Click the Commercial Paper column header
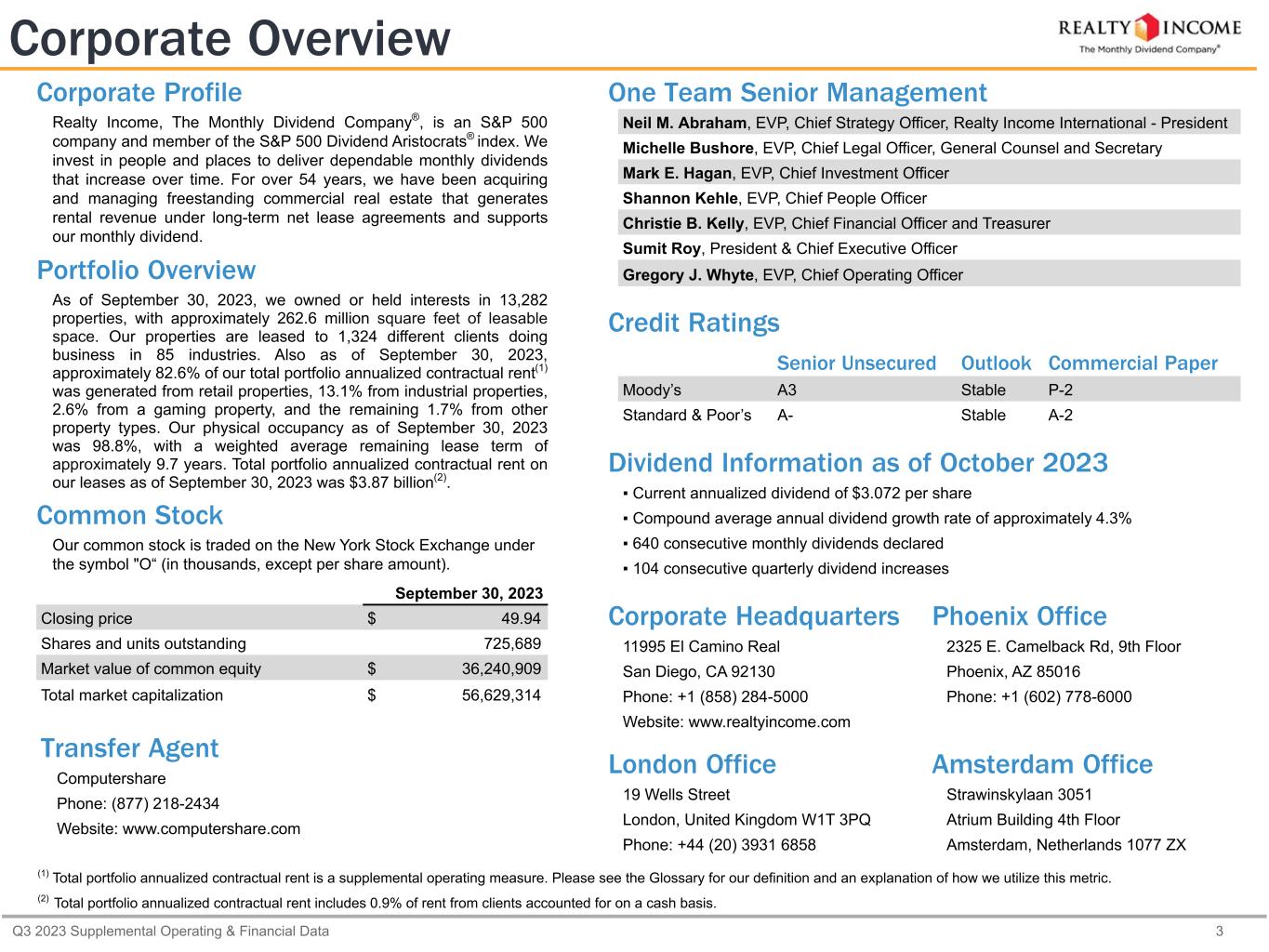This screenshot has height=952, width=1269. coord(1132,364)
